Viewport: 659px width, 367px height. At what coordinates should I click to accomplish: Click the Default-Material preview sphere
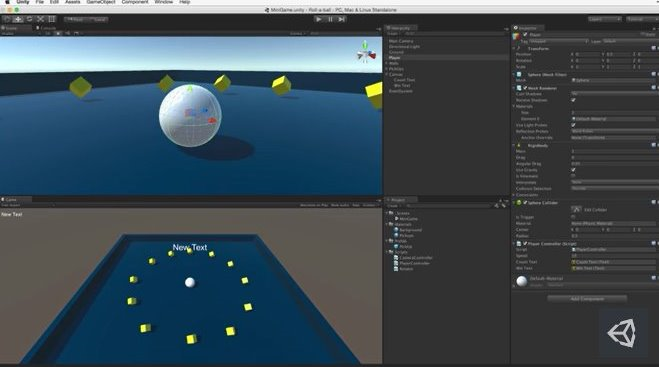522,281
